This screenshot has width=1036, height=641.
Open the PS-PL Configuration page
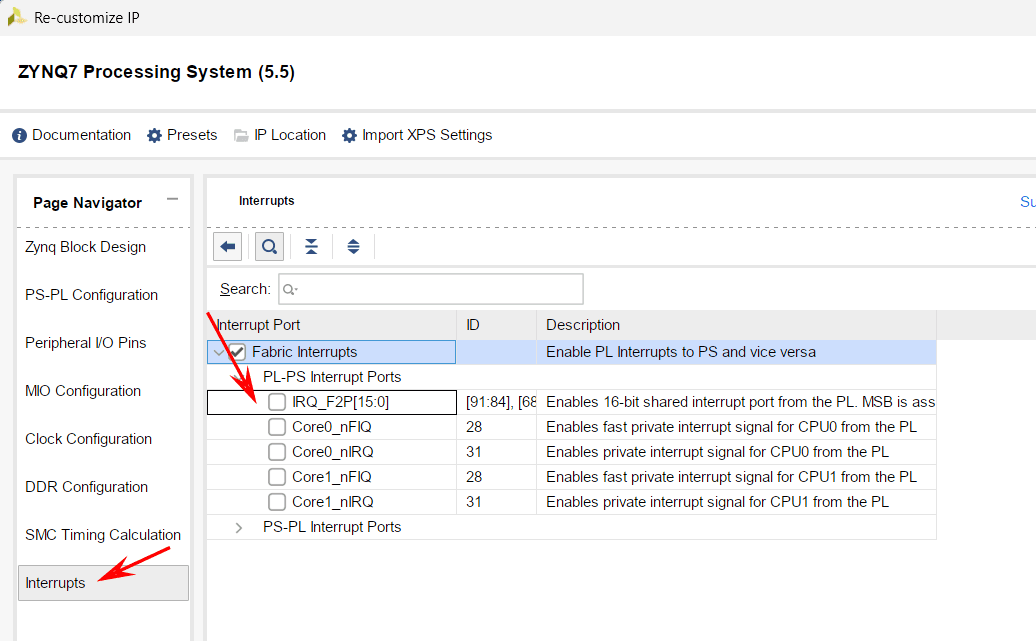pyautogui.click(x=91, y=295)
